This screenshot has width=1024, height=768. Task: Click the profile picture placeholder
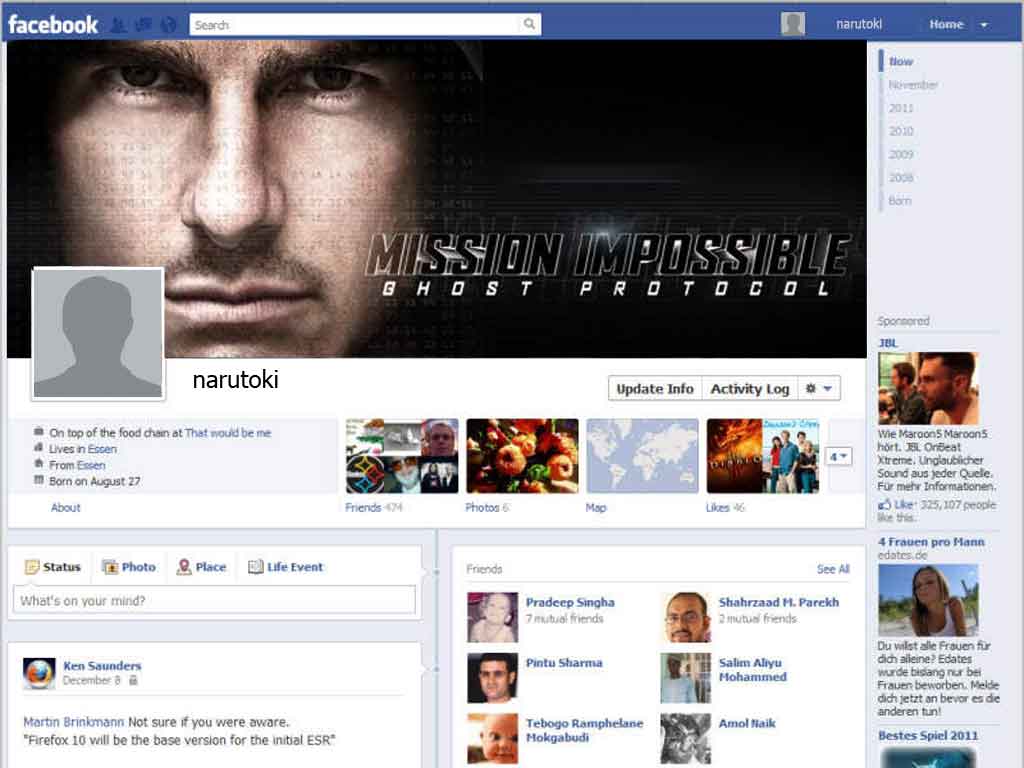[x=98, y=333]
